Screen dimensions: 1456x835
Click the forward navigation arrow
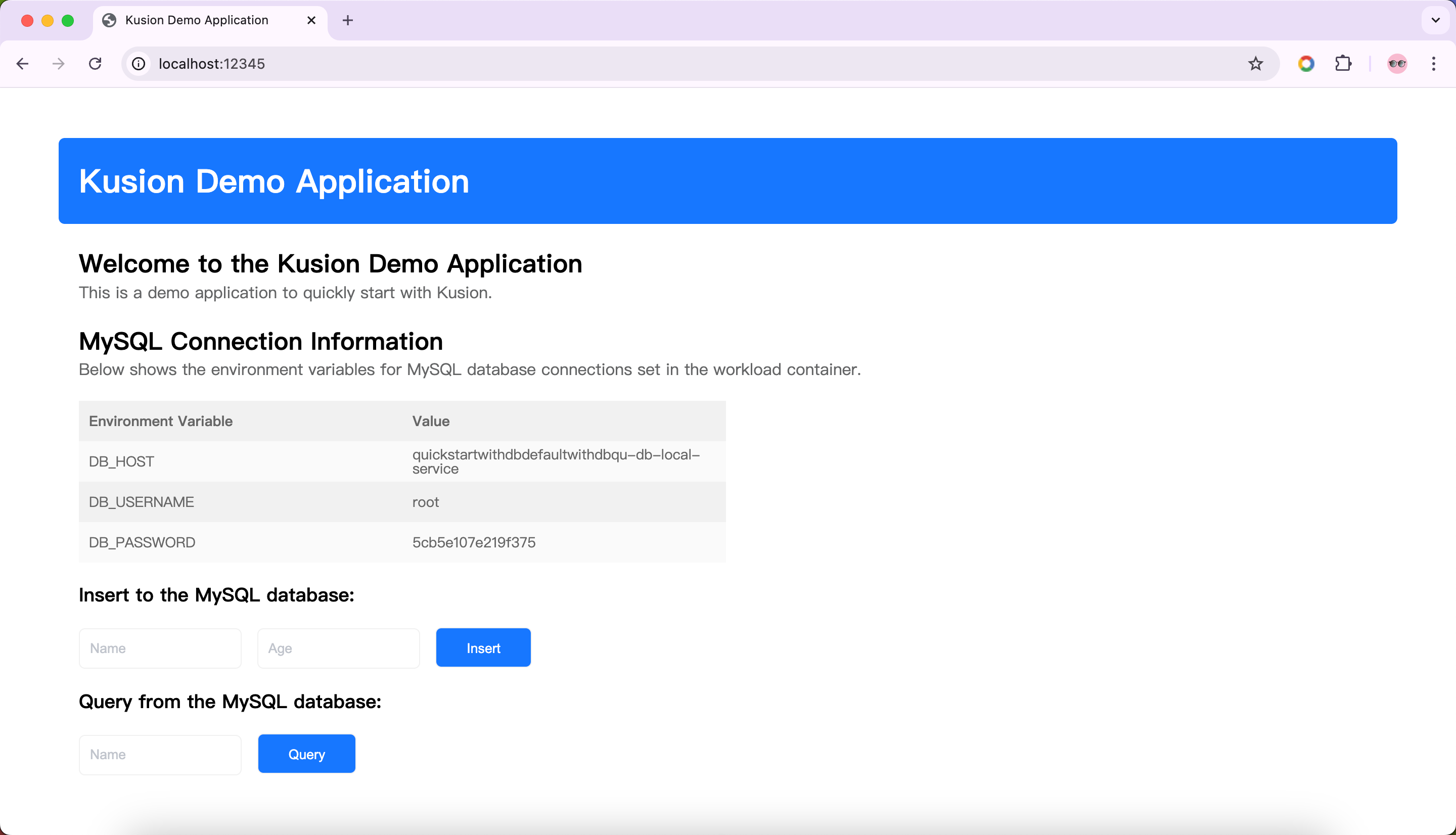tap(58, 64)
